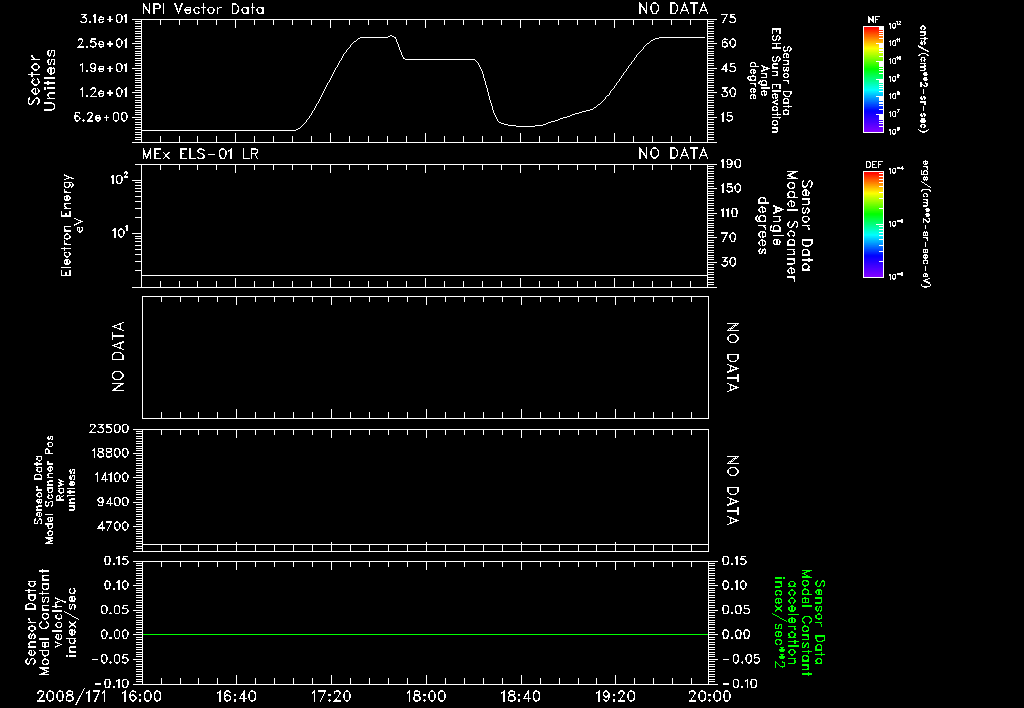The image size is (1024, 708).
Task: Click the 'Sector Unitless' axis label
Action: [x=42, y=80]
